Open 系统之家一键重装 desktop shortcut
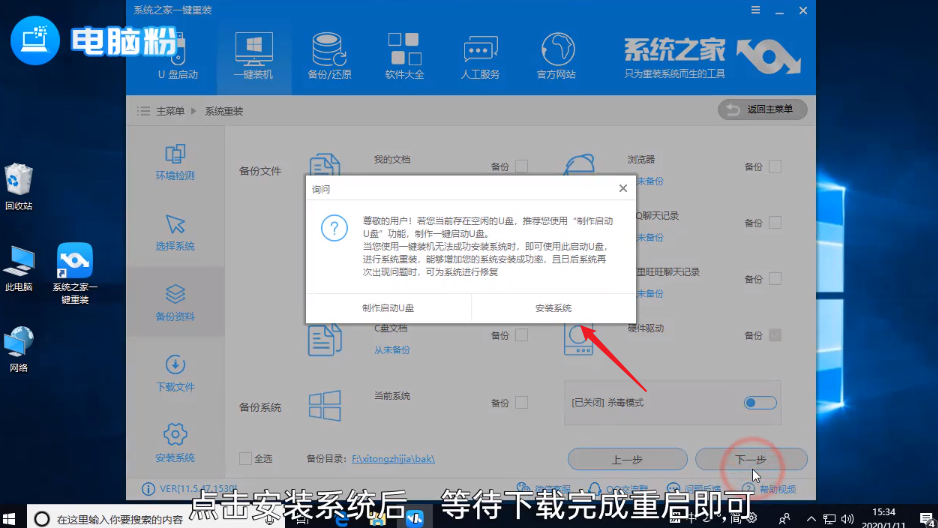938x528 pixels. [75, 274]
